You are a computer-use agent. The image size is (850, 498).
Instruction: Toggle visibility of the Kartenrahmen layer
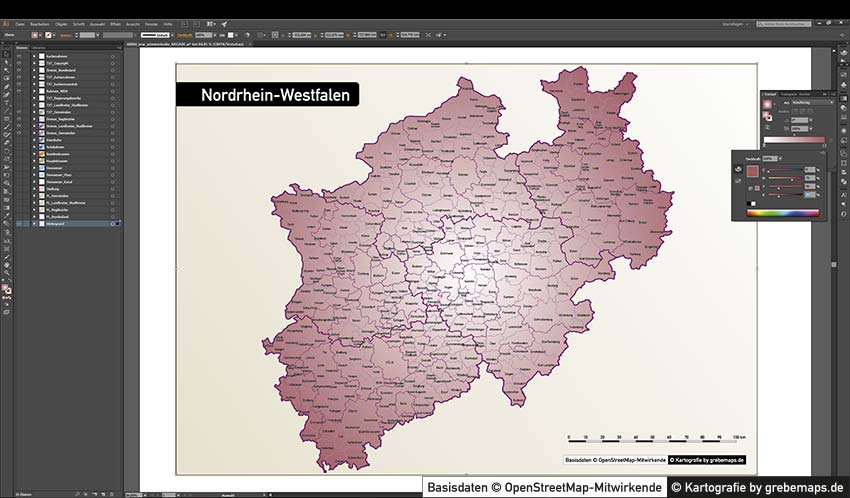coord(19,56)
